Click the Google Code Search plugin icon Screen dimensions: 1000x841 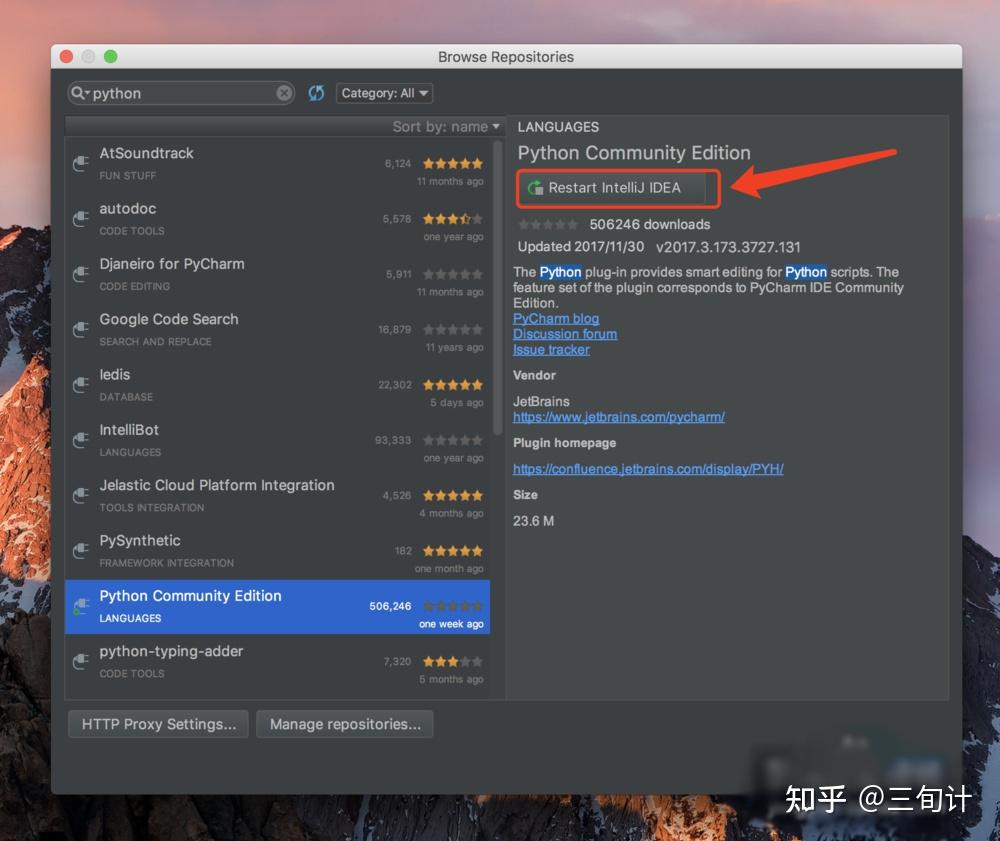point(80,328)
